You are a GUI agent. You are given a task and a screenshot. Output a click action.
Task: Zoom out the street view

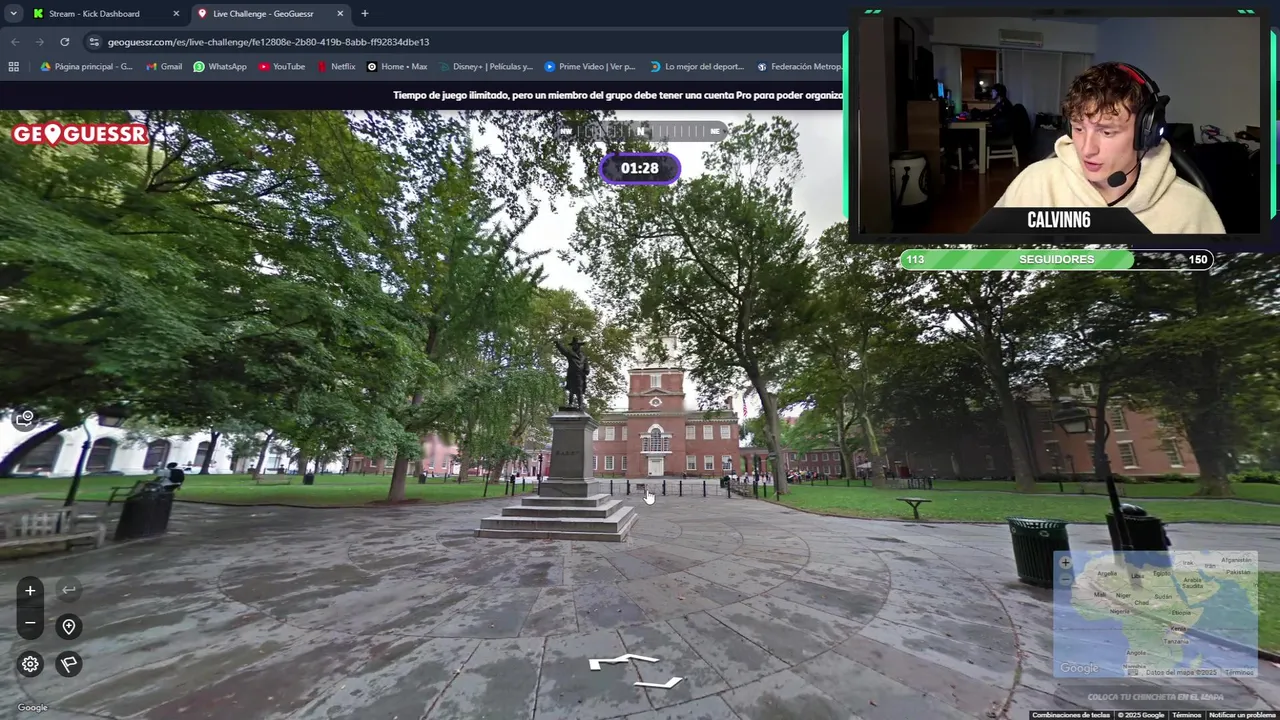point(30,624)
